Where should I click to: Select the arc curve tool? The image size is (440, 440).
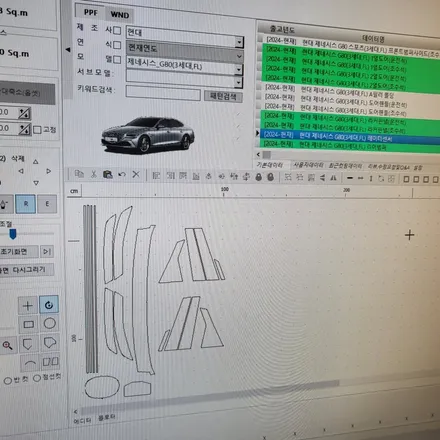(30, 363)
